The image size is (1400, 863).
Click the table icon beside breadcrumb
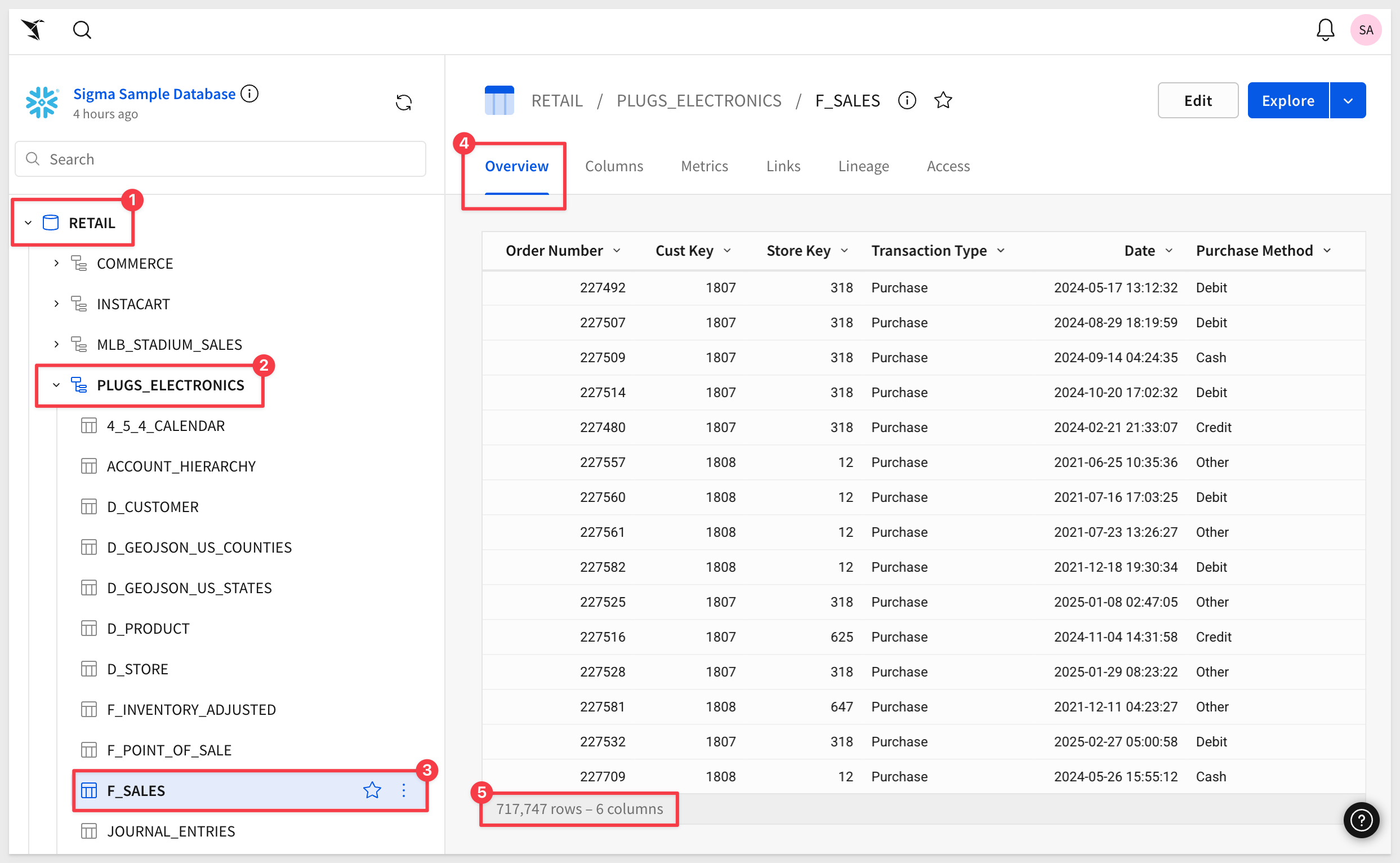tap(499, 100)
